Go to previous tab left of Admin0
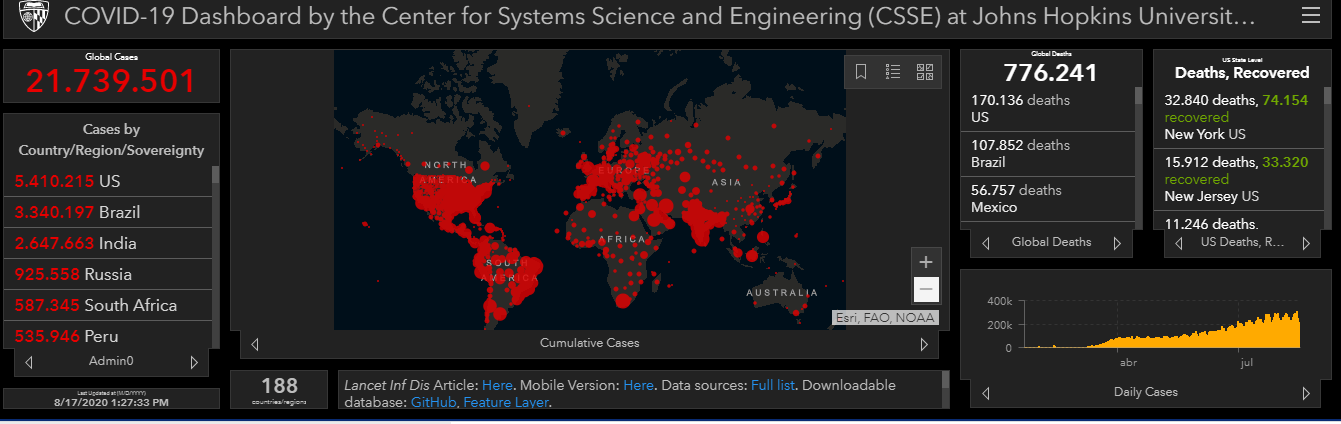This screenshot has height=424, width=1341. [28, 361]
